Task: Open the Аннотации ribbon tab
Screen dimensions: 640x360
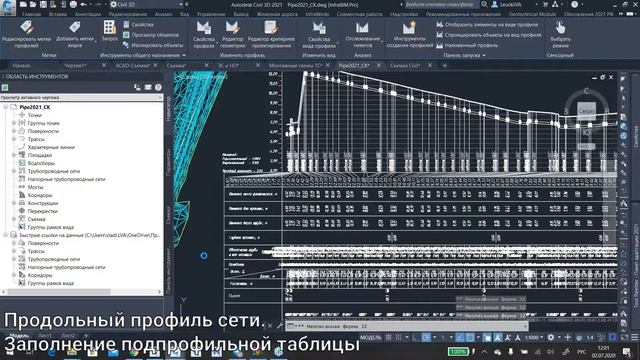Action: pyautogui.click(x=88, y=14)
